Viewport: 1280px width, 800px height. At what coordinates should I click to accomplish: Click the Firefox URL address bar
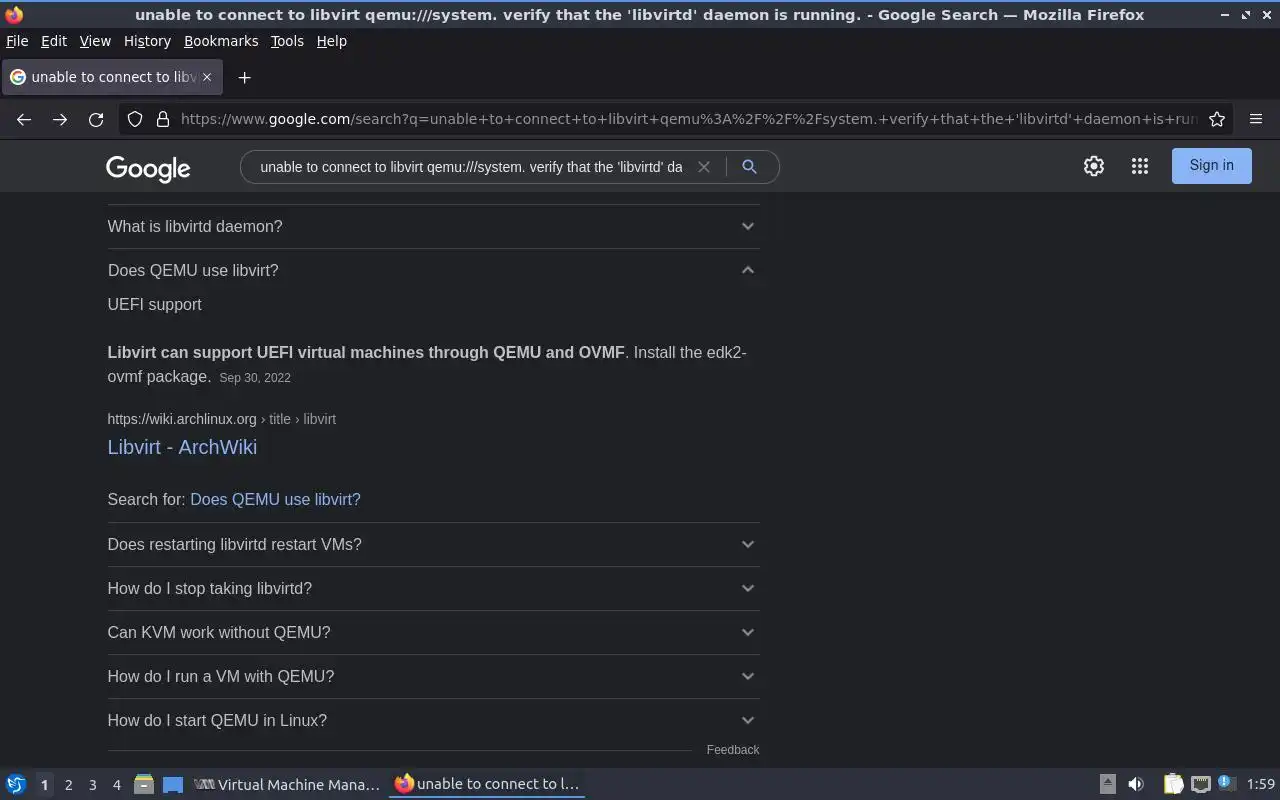coord(688,119)
